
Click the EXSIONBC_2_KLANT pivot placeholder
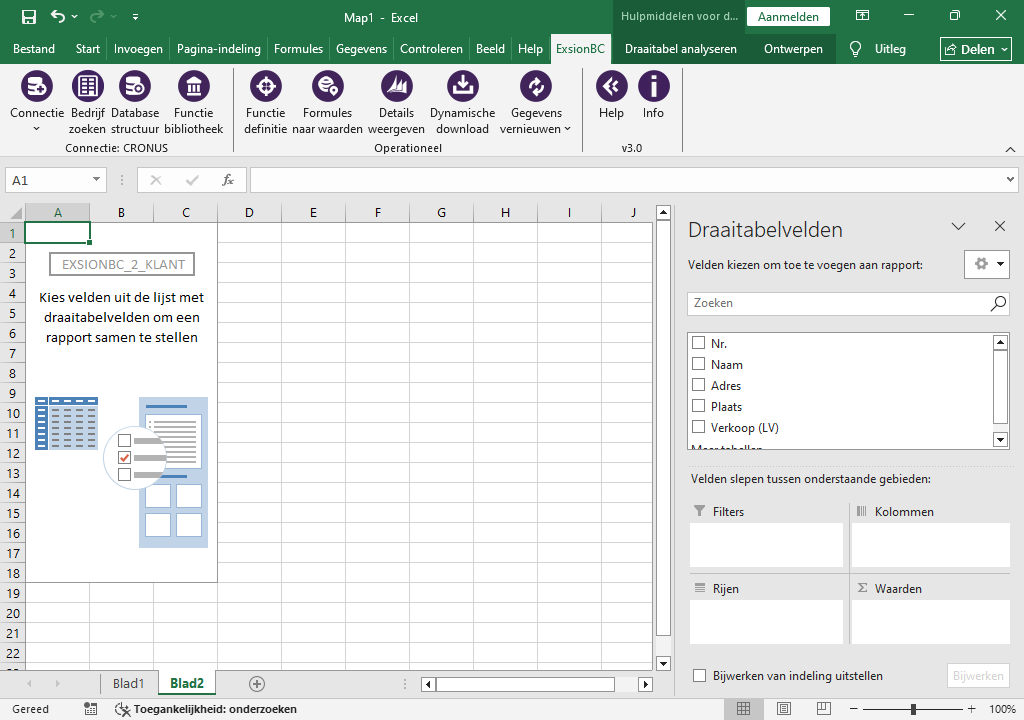122,265
